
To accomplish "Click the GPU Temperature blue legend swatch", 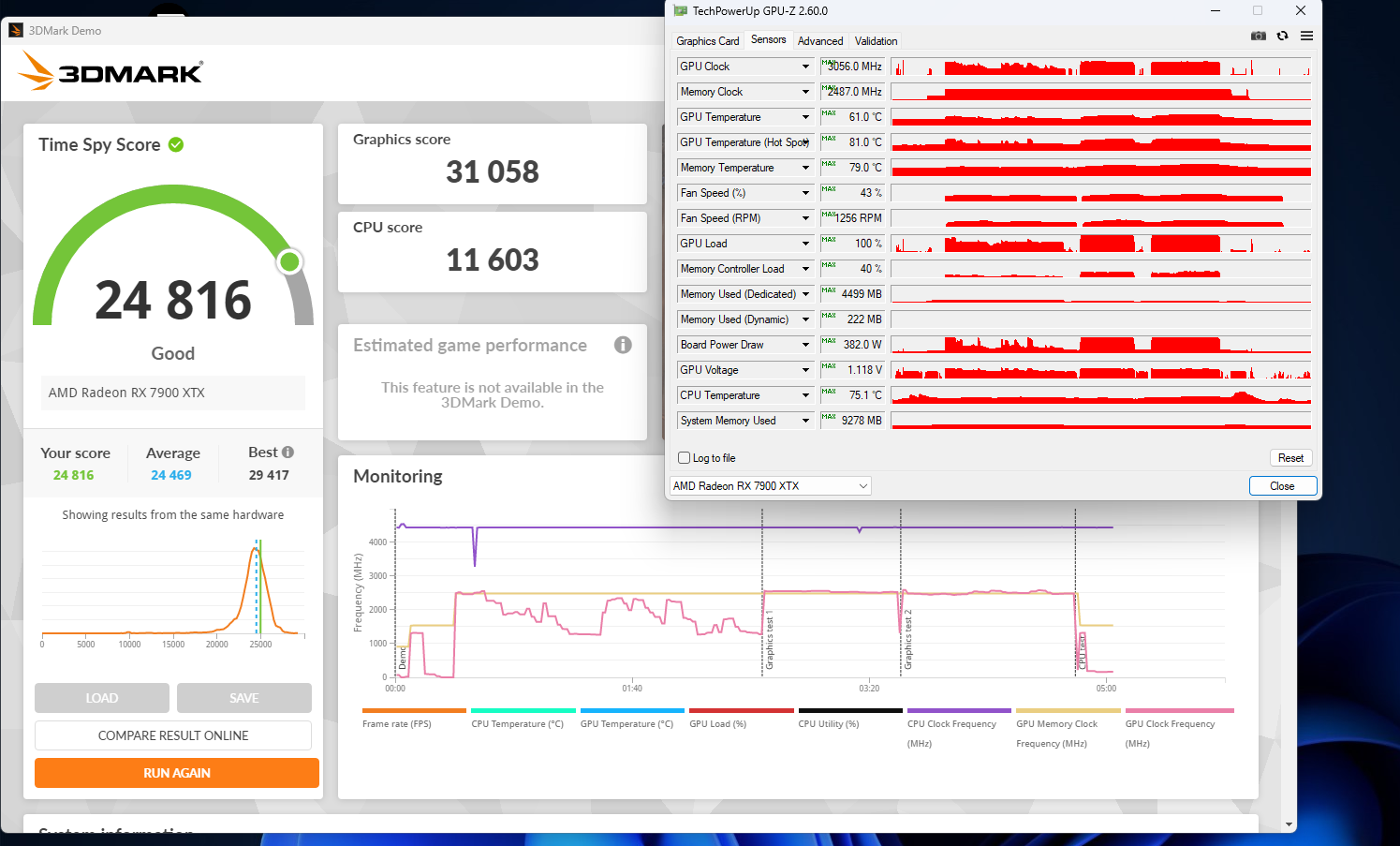I will click(x=632, y=710).
